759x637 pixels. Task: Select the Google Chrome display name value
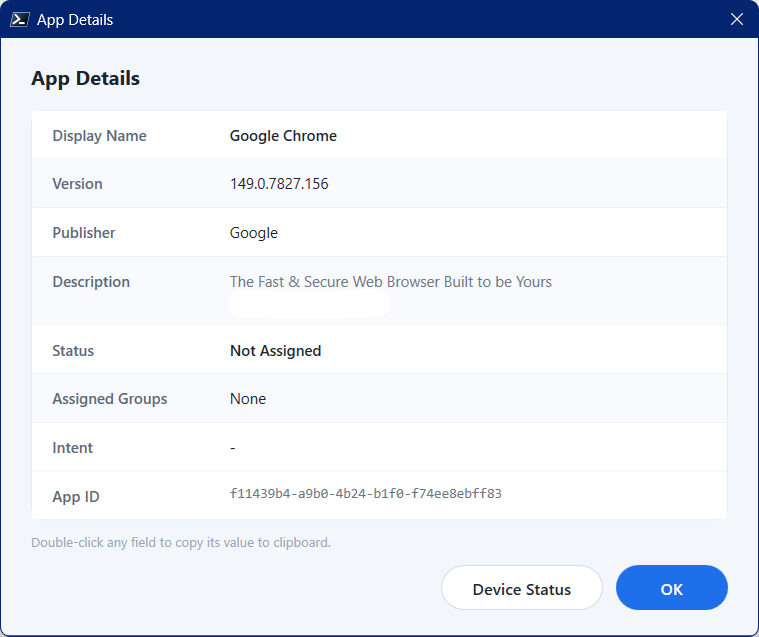pos(283,136)
